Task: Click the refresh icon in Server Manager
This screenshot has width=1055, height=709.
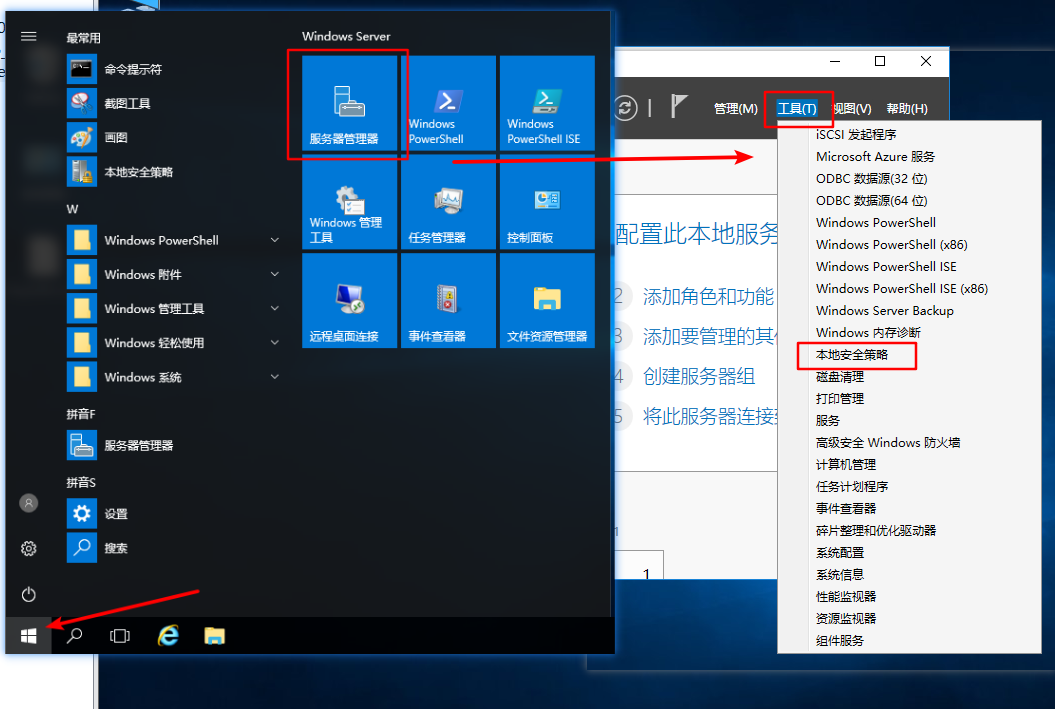Action: coord(625,108)
